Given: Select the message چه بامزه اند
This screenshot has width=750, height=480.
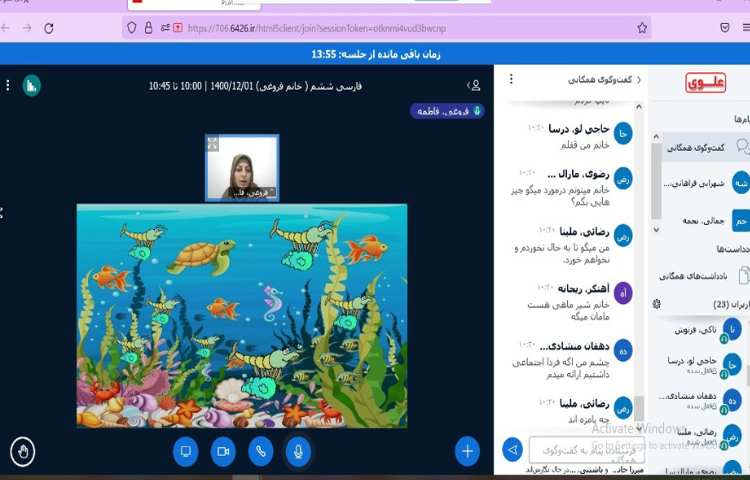Looking at the screenshot, I should pos(589,419).
